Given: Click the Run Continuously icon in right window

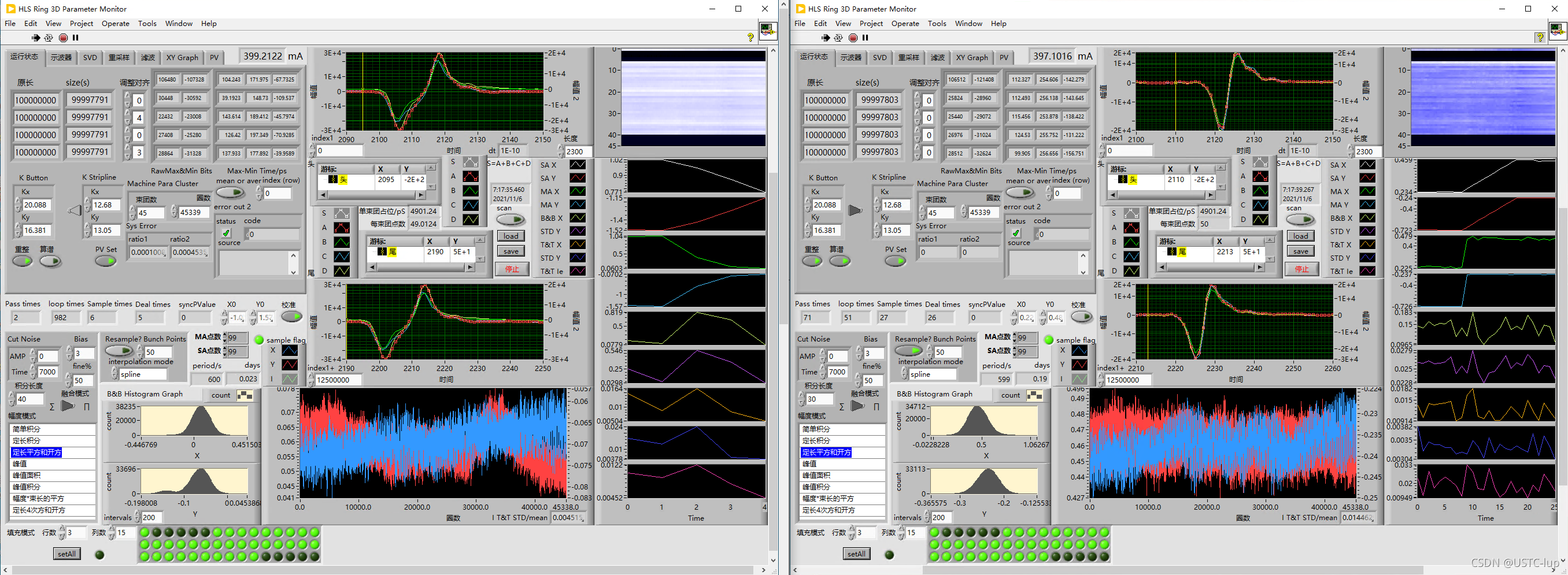Looking at the screenshot, I should [x=839, y=38].
